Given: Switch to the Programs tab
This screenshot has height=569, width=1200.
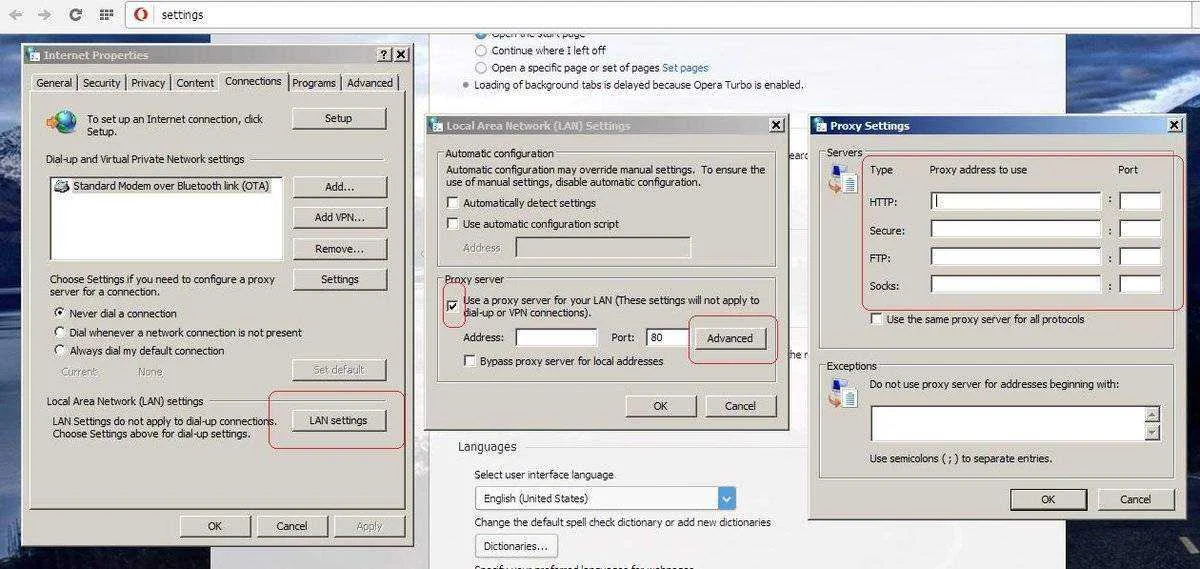Looking at the screenshot, I should pyautogui.click(x=314, y=83).
